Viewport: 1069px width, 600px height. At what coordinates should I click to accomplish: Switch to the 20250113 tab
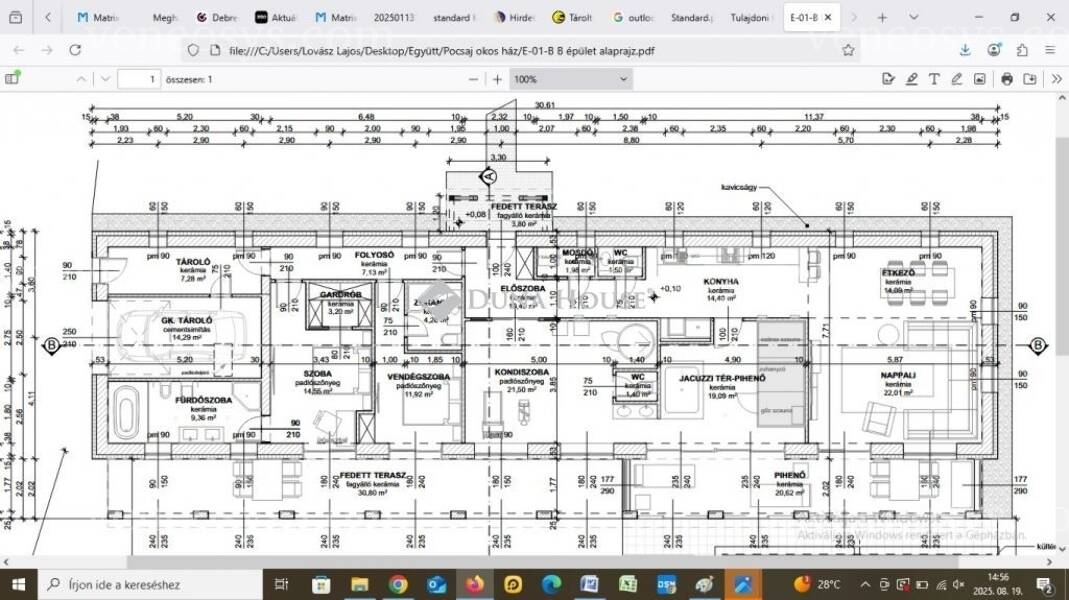coord(394,18)
